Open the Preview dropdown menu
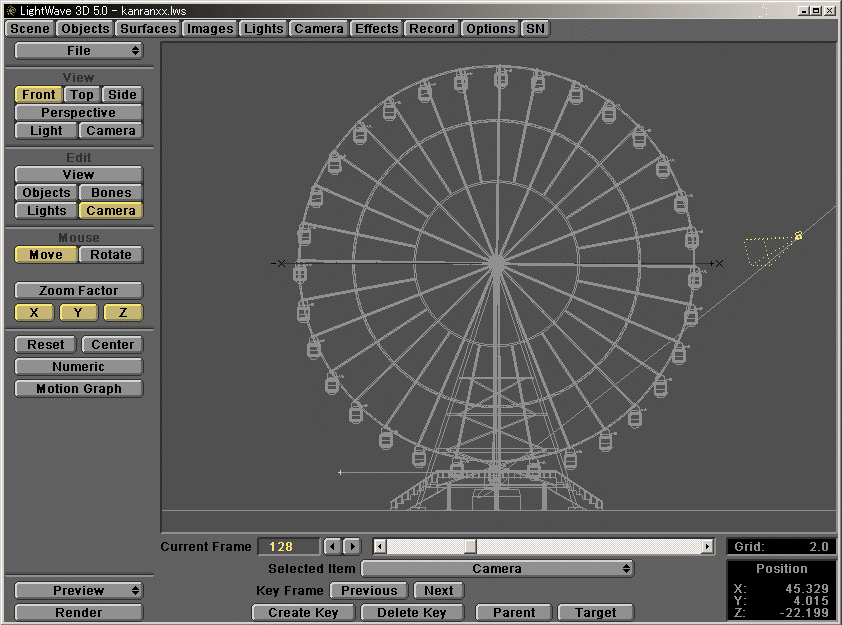842x625 pixels. point(78,590)
